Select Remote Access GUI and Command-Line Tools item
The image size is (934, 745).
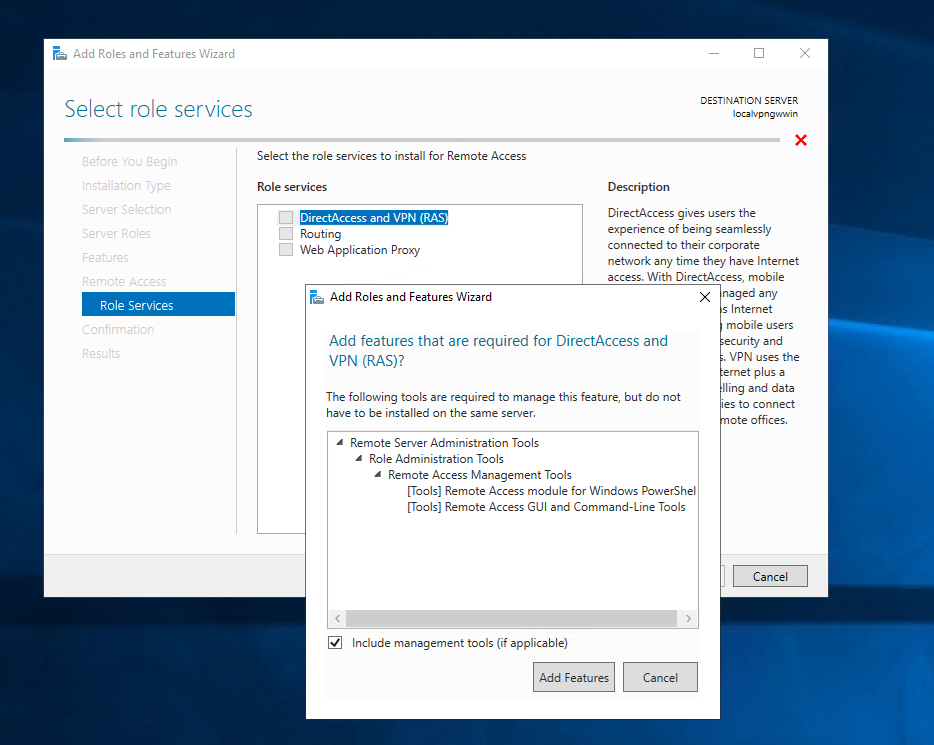(x=546, y=507)
